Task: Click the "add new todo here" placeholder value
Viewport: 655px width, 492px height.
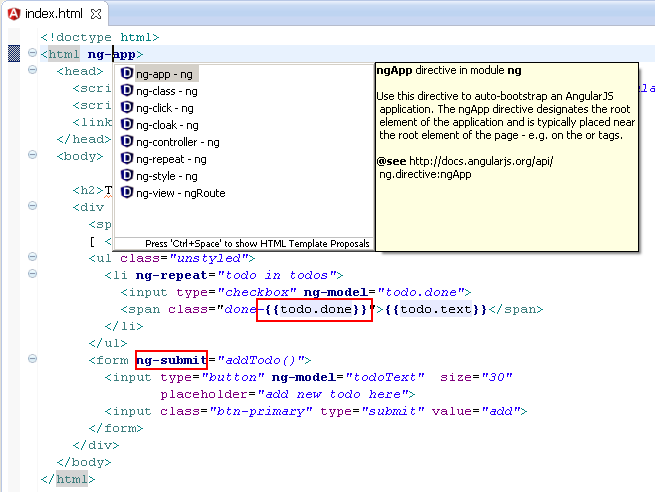Action: click(x=333, y=394)
